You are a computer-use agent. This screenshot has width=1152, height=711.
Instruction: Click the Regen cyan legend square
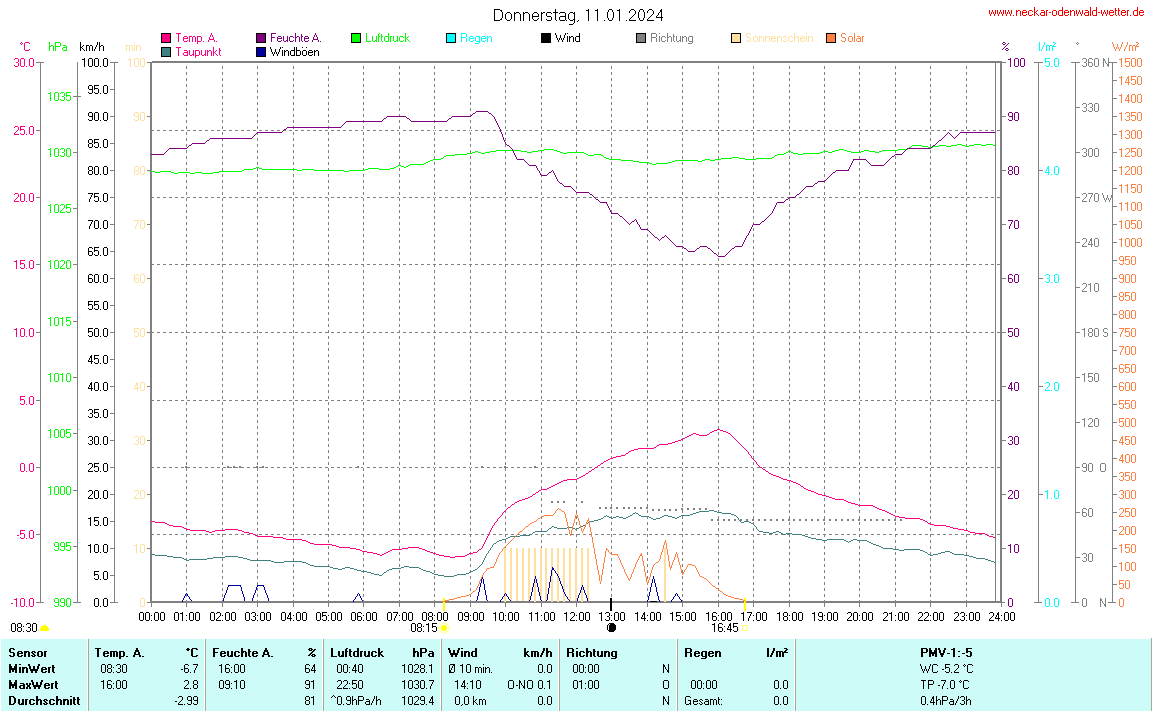[x=451, y=38]
